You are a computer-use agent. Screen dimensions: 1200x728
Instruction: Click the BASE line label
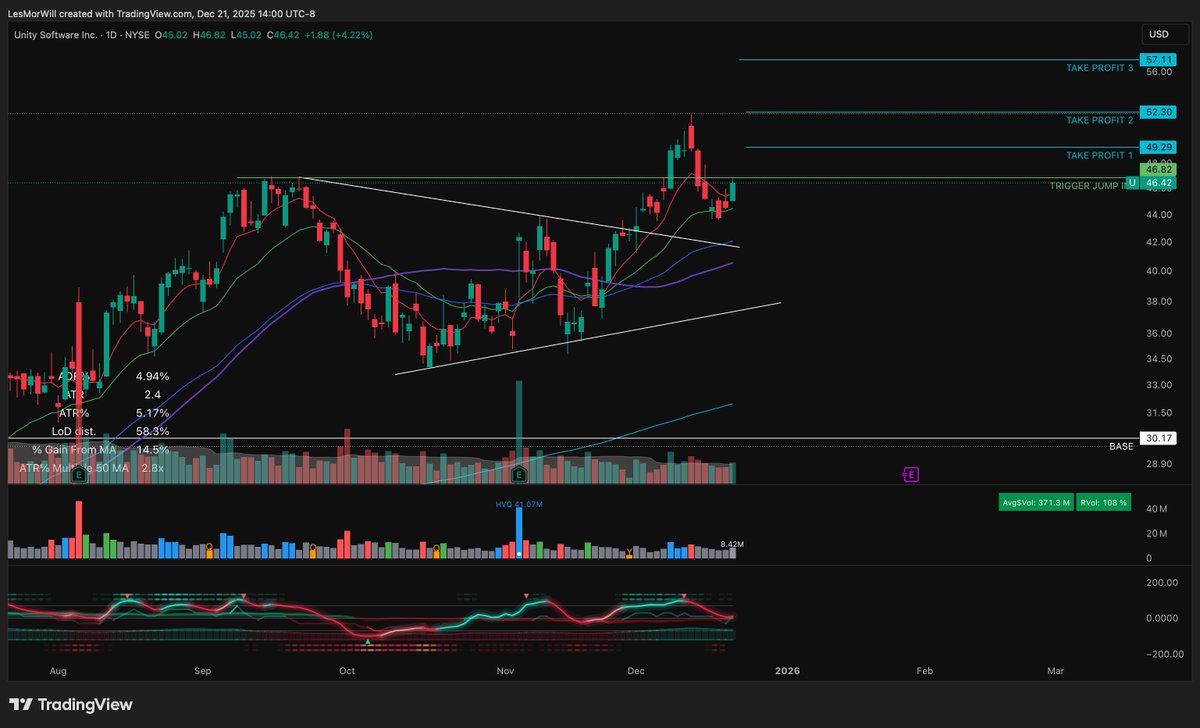(x=1121, y=446)
